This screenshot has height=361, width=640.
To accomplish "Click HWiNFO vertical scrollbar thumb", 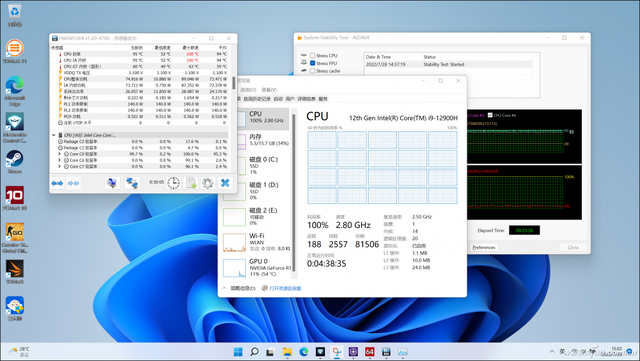I will [233, 83].
